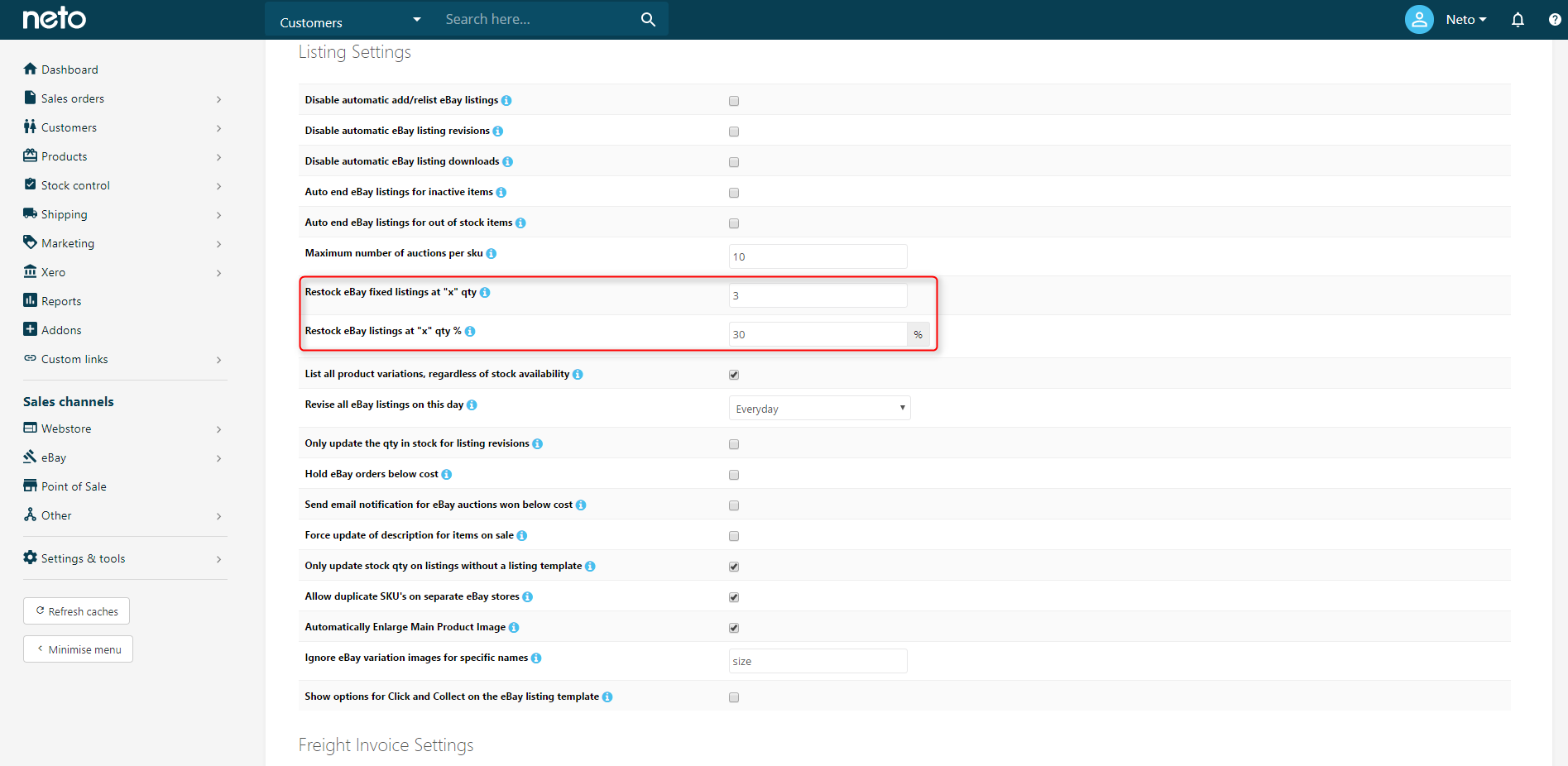Expand the eBay submenu chevron

[x=219, y=458]
